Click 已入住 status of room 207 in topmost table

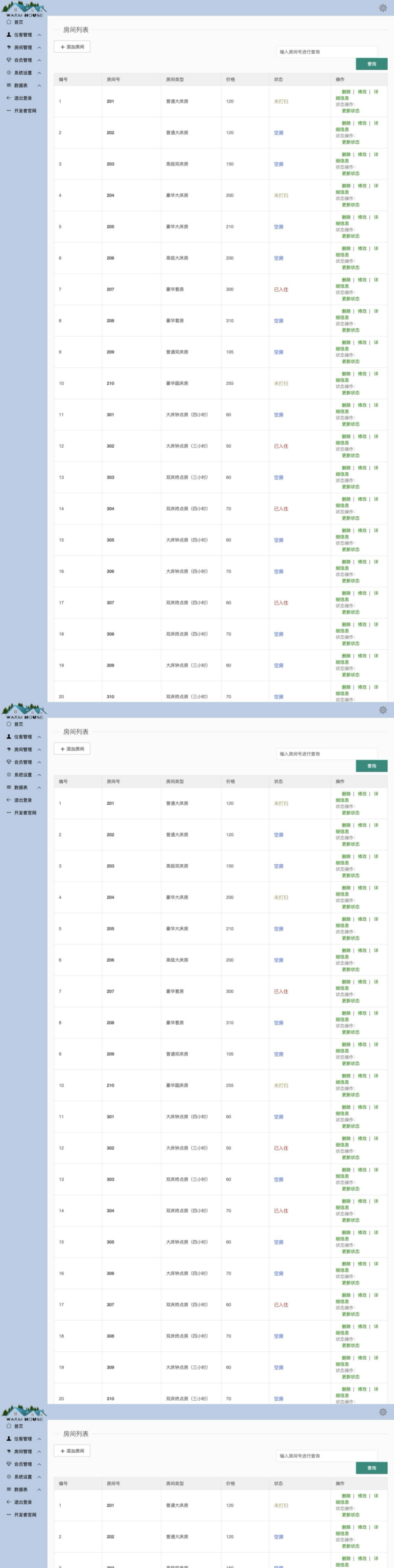(x=281, y=289)
